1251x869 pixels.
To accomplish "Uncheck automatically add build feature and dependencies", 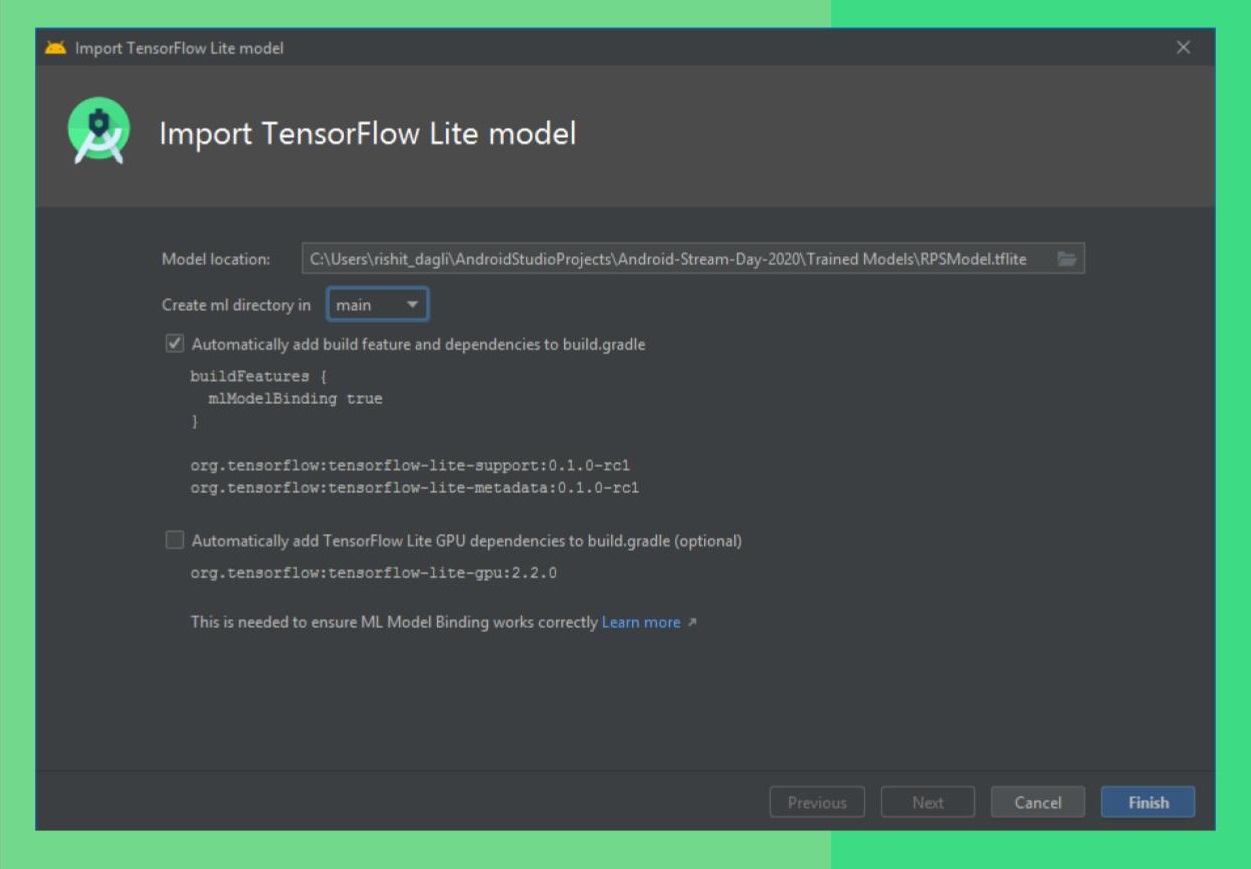I will (x=175, y=344).
